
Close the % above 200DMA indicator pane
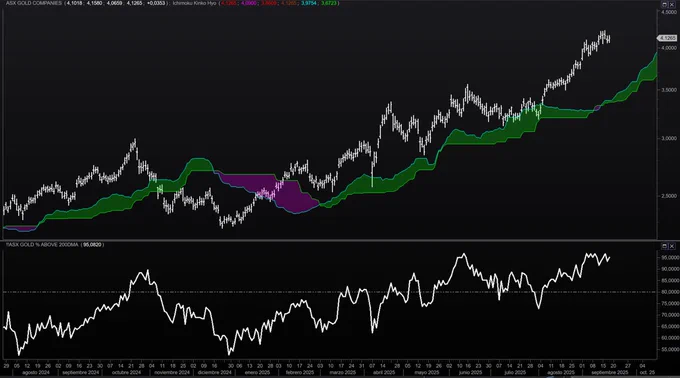pos(672,246)
